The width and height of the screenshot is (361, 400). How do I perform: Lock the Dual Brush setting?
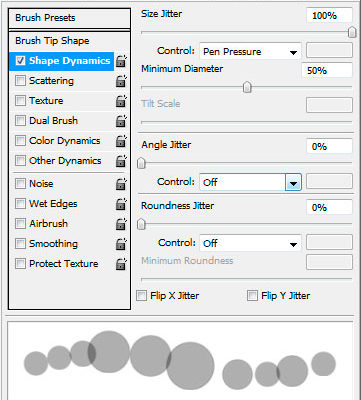(x=121, y=121)
